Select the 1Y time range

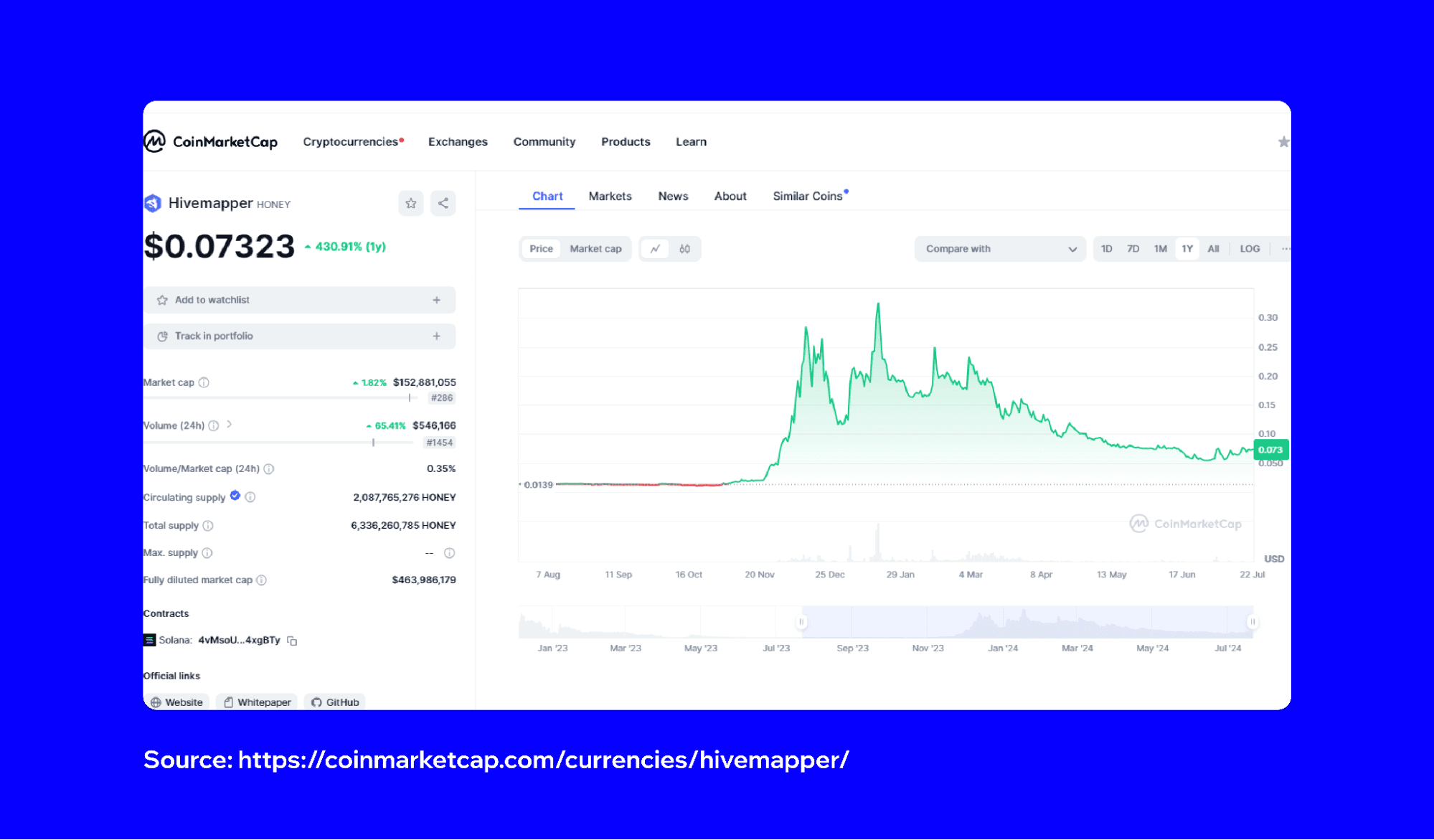pos(1187,249)
